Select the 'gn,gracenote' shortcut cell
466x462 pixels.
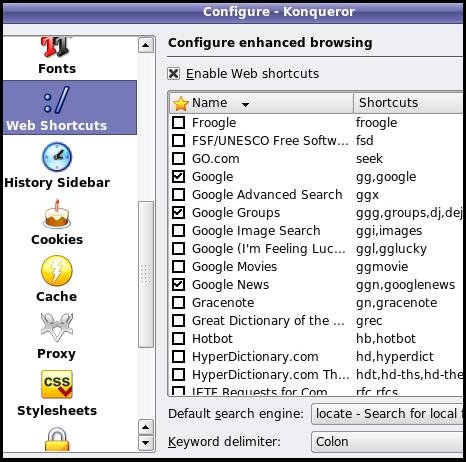(x=396, y=303)
